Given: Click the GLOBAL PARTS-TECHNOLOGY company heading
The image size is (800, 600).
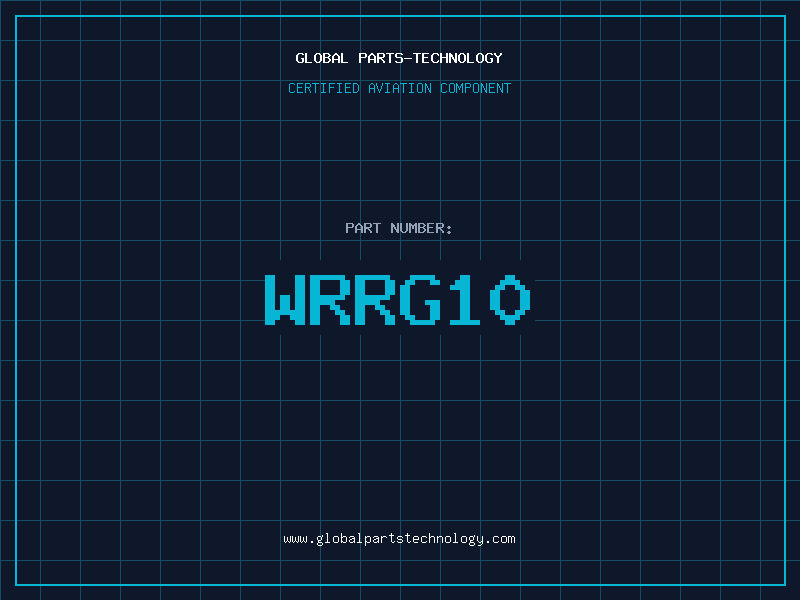Looking at the screenshot, I should coord(399,58).
